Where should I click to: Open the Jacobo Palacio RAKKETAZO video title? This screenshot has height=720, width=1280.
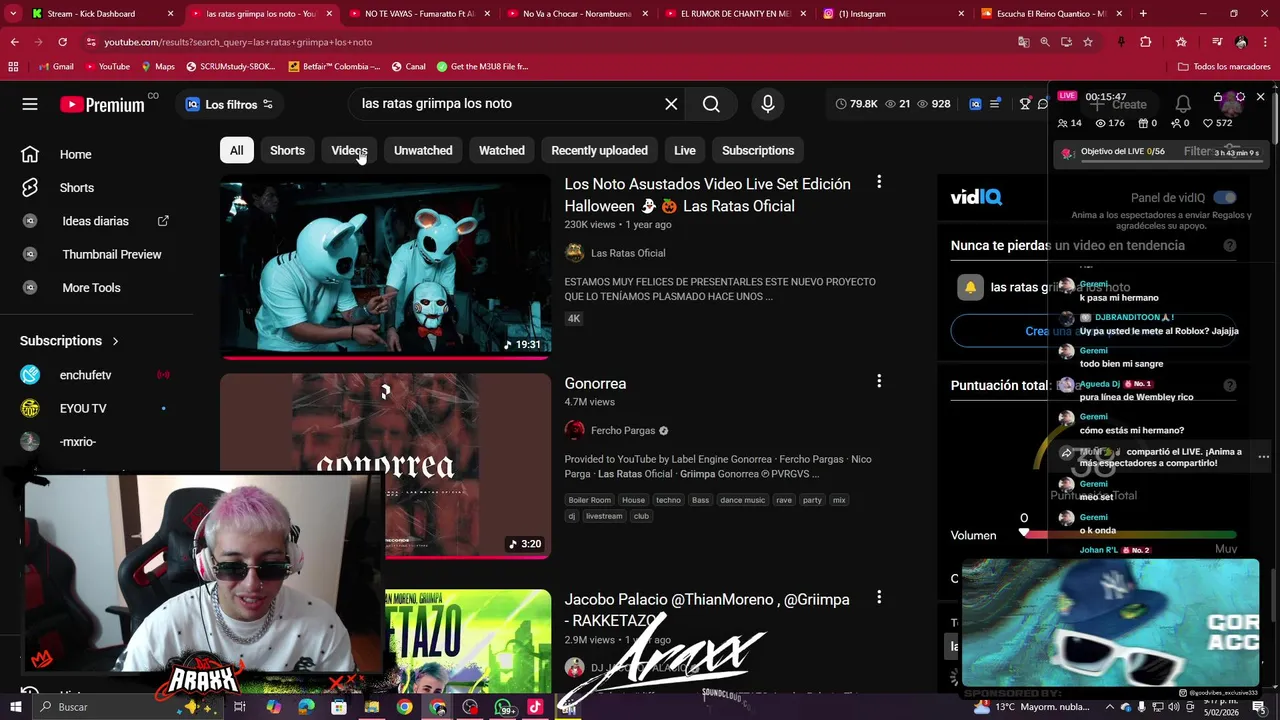point(707,610)
